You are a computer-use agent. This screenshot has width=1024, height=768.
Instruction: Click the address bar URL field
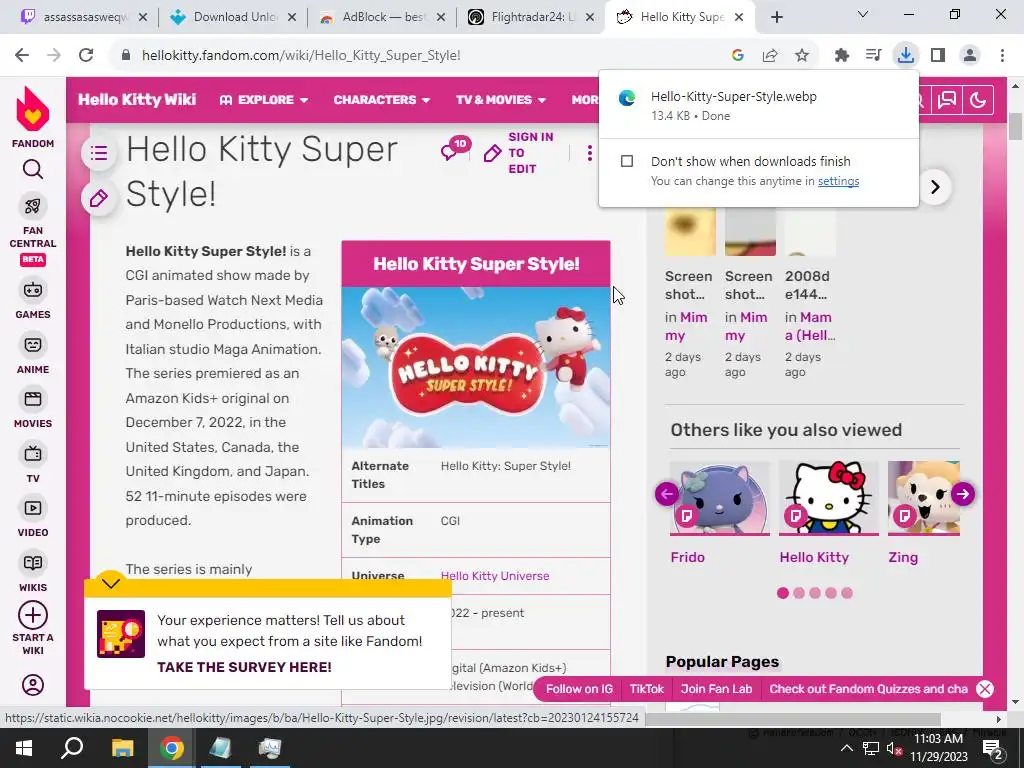coord(418,56)
